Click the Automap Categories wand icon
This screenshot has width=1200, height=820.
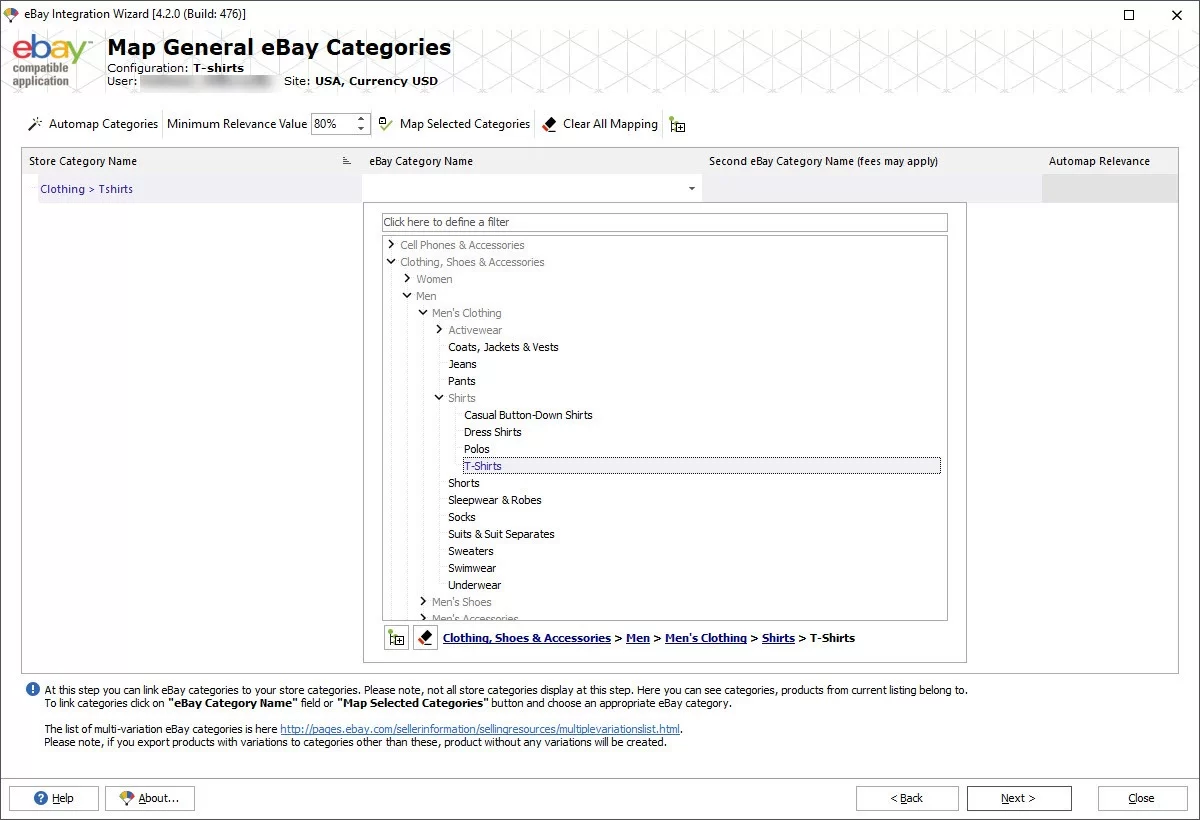[34, 124]
